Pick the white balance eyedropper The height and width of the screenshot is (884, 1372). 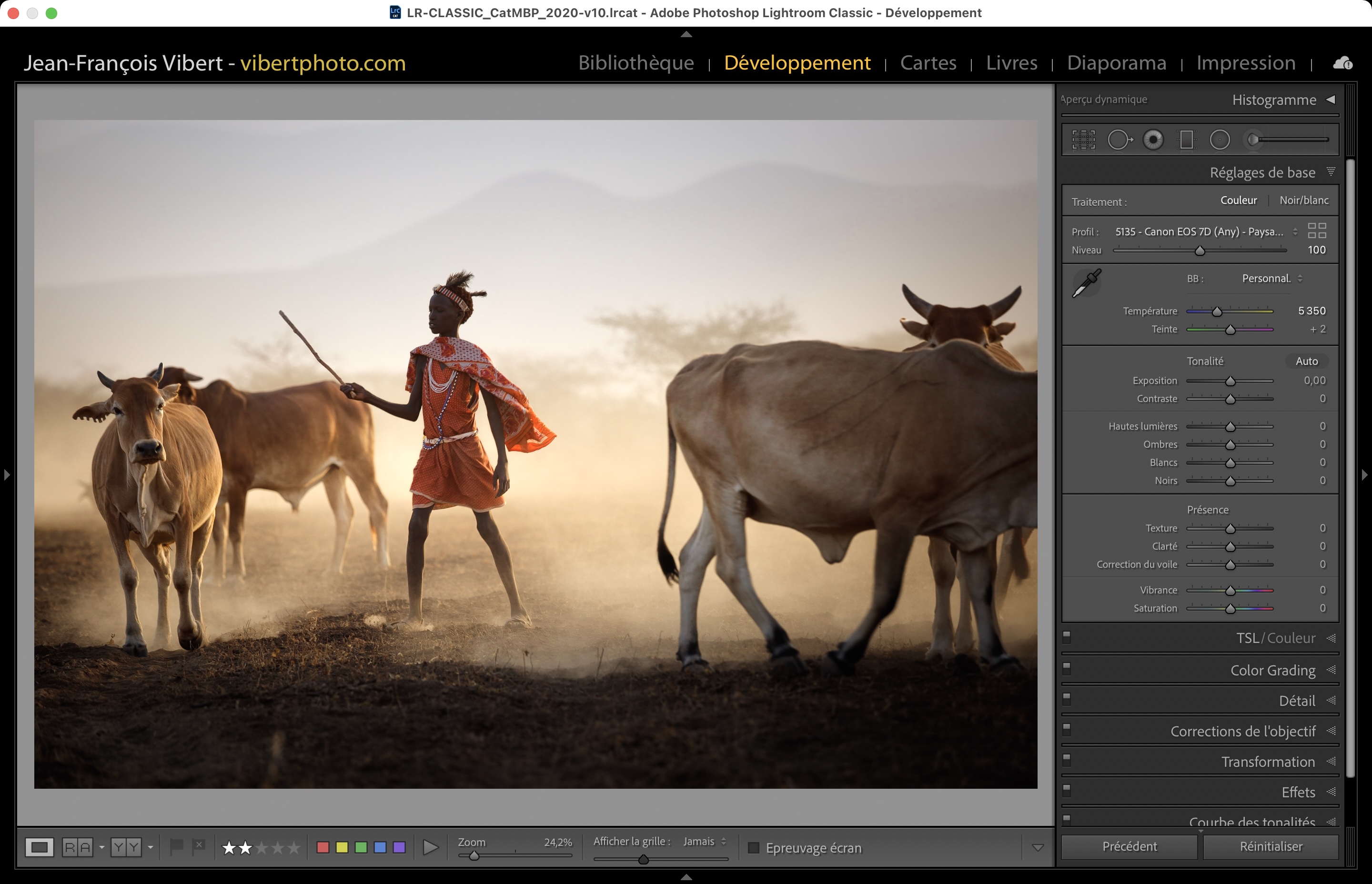(1086, 283)
